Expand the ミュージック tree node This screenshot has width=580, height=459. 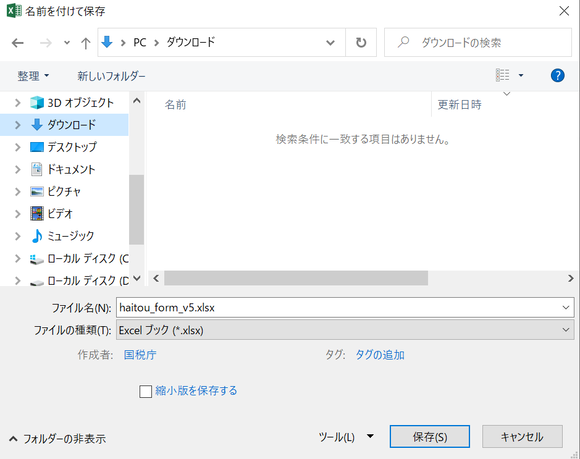click(17, 236)
